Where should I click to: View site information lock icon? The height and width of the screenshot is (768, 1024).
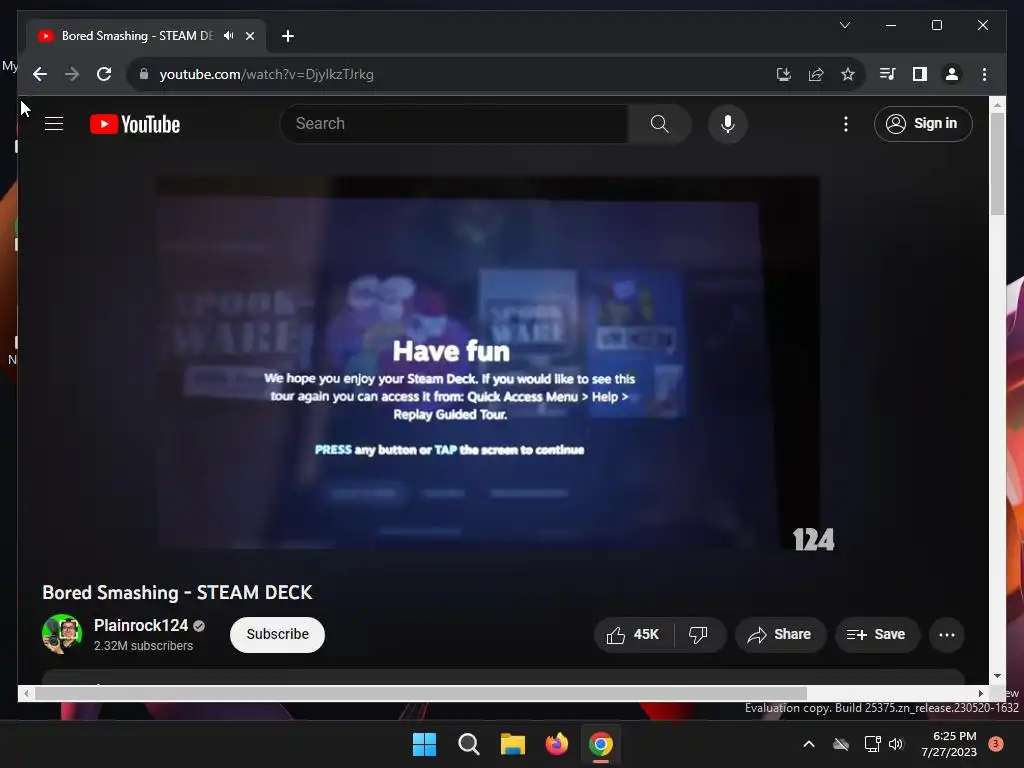coord(144,74)
